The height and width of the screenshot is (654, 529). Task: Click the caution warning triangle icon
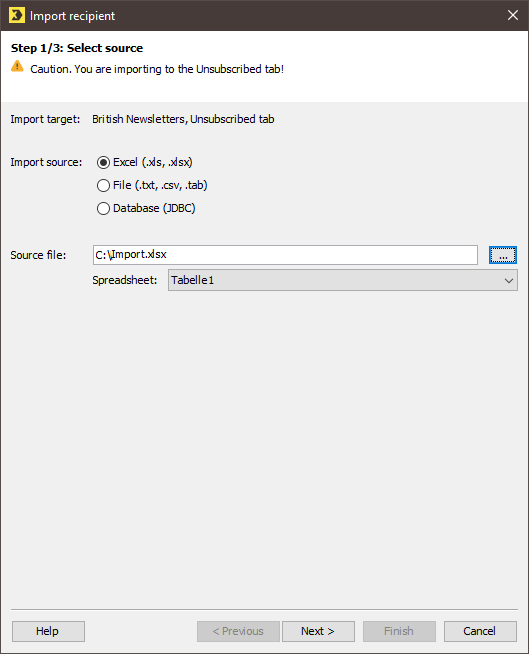17,66
